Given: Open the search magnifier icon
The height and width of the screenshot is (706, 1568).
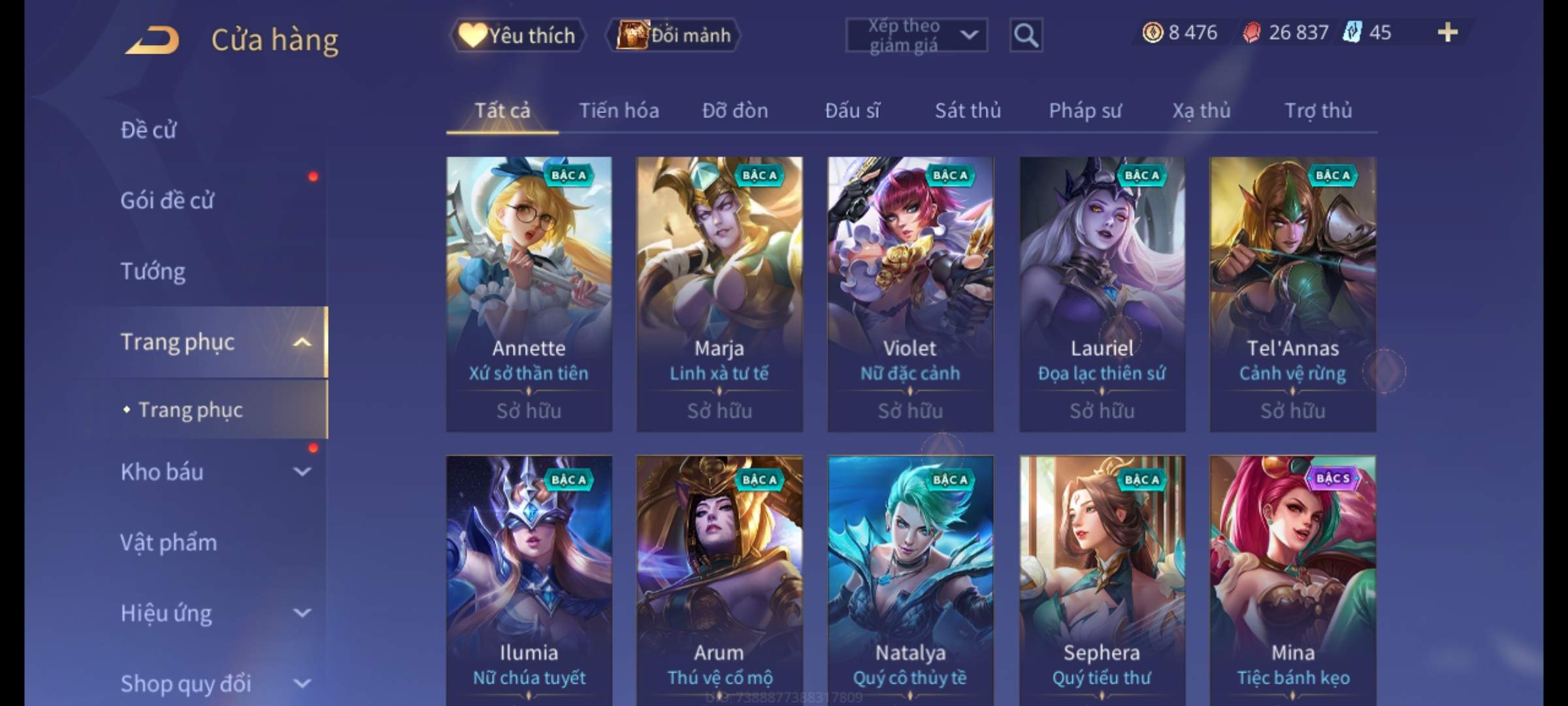Looking at the screenshot, I should (x=1026, y=35).
